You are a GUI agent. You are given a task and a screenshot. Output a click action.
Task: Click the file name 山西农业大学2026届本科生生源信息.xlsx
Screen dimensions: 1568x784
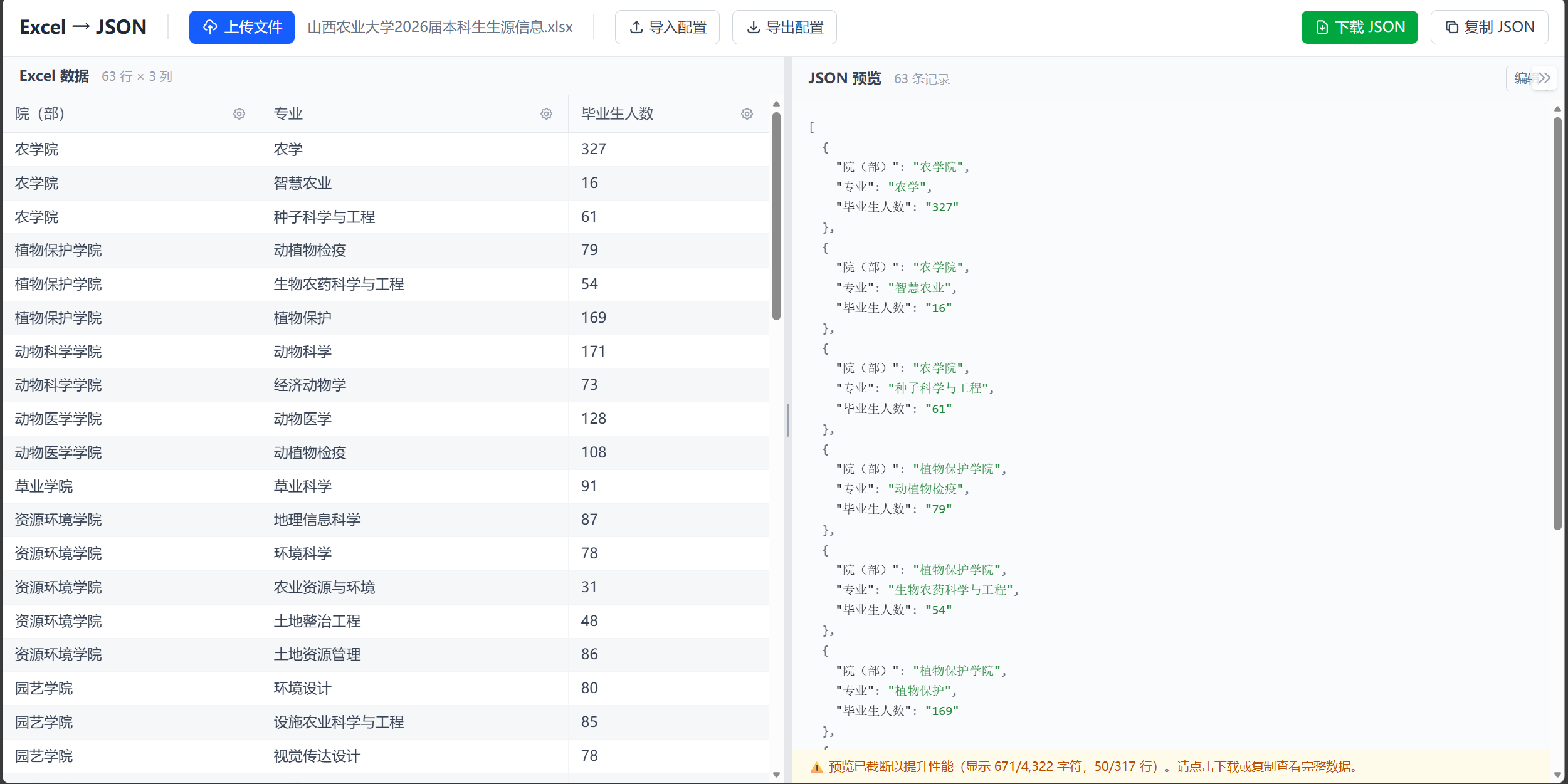(440, 27)
